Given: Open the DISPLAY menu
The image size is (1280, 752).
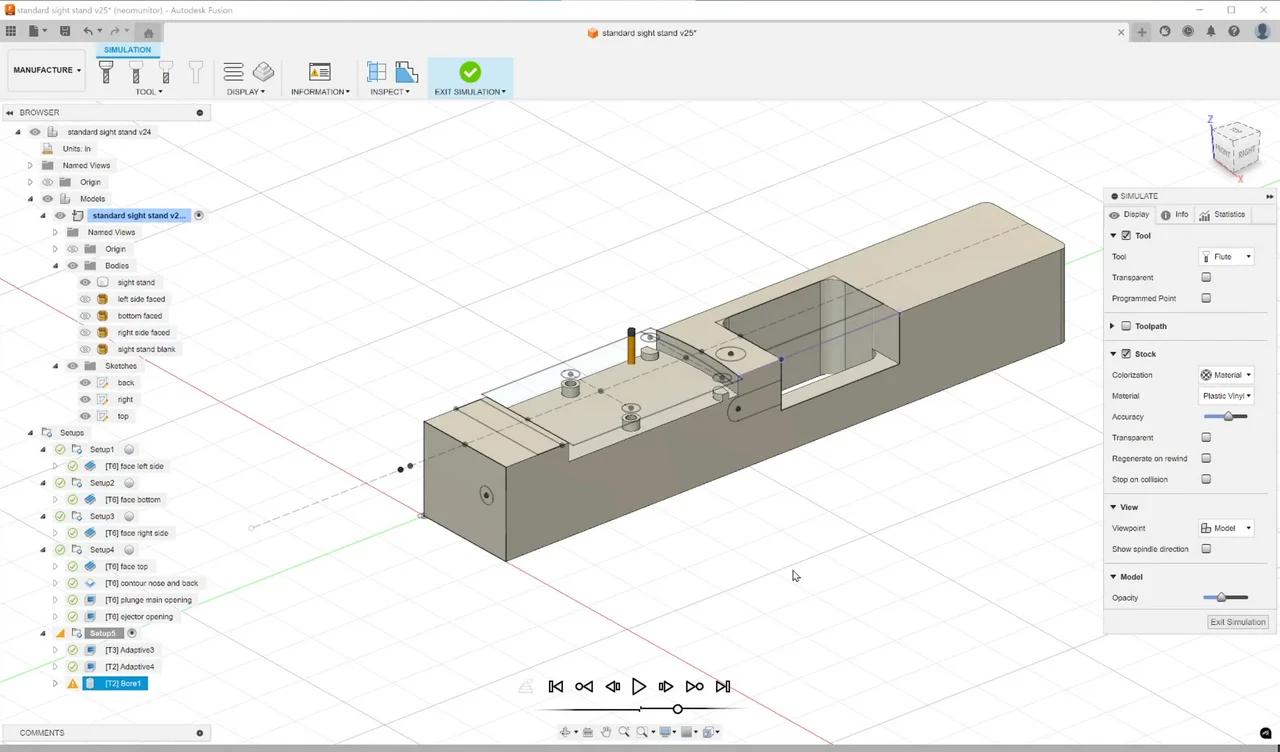Looking at the screenshot, I should point(245,92).
